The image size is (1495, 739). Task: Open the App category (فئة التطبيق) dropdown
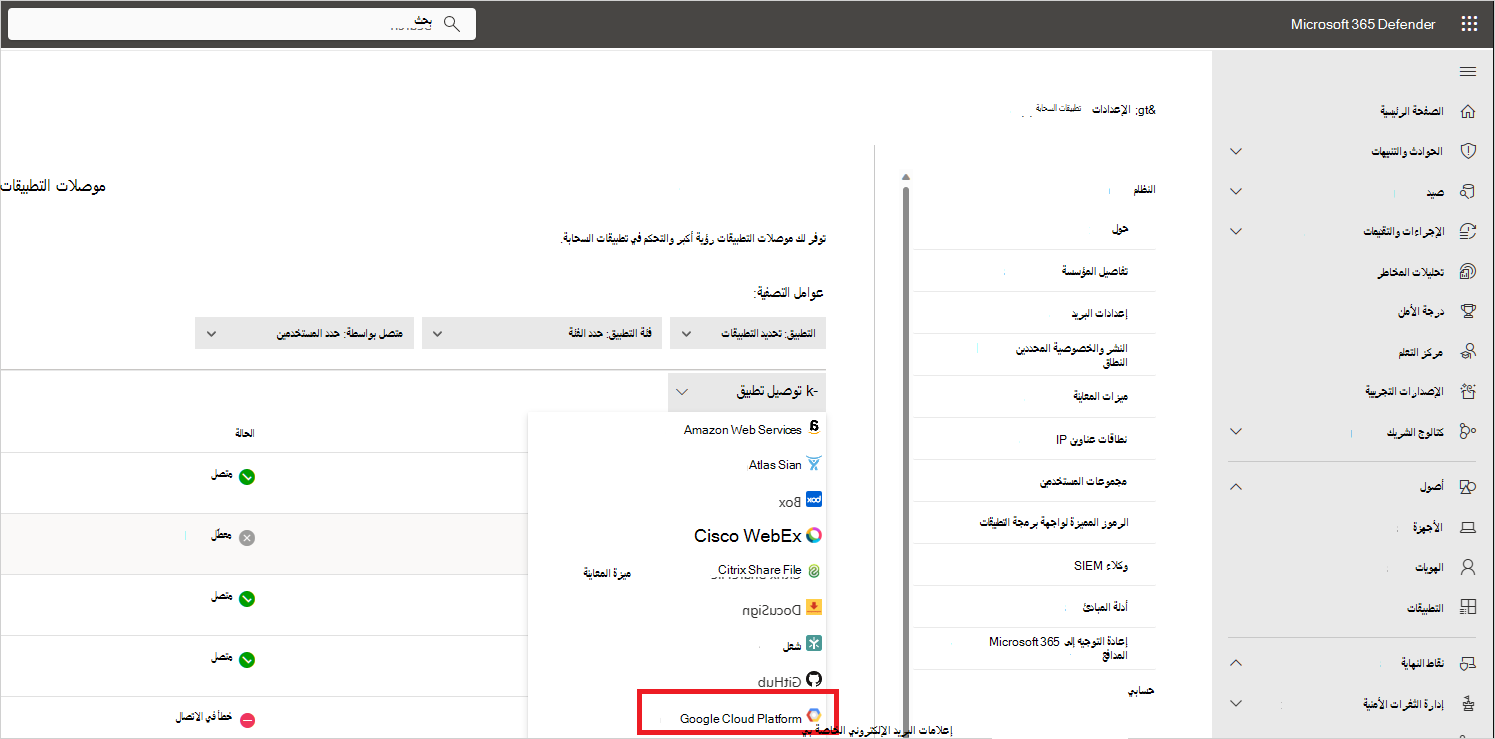tap(541, 333)
